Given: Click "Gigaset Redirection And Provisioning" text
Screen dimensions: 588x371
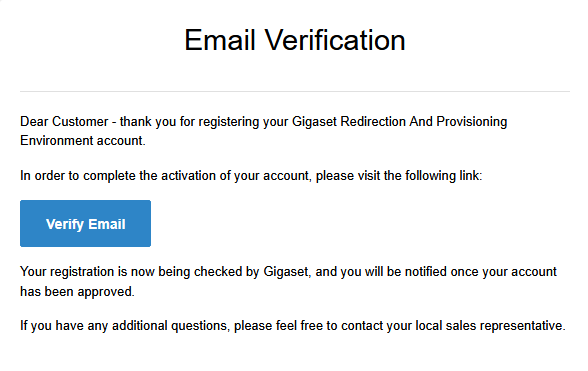Looking at the screenshot, I should tap(399, 122).
